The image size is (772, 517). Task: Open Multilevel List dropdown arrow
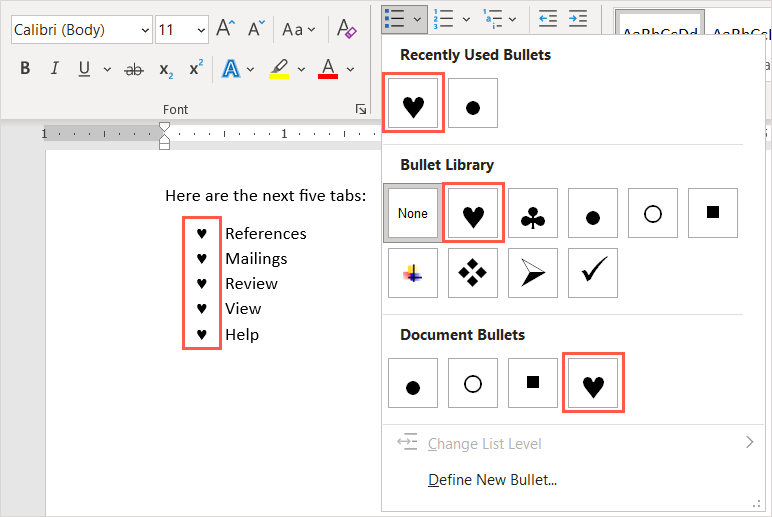(x=513, y=19)
